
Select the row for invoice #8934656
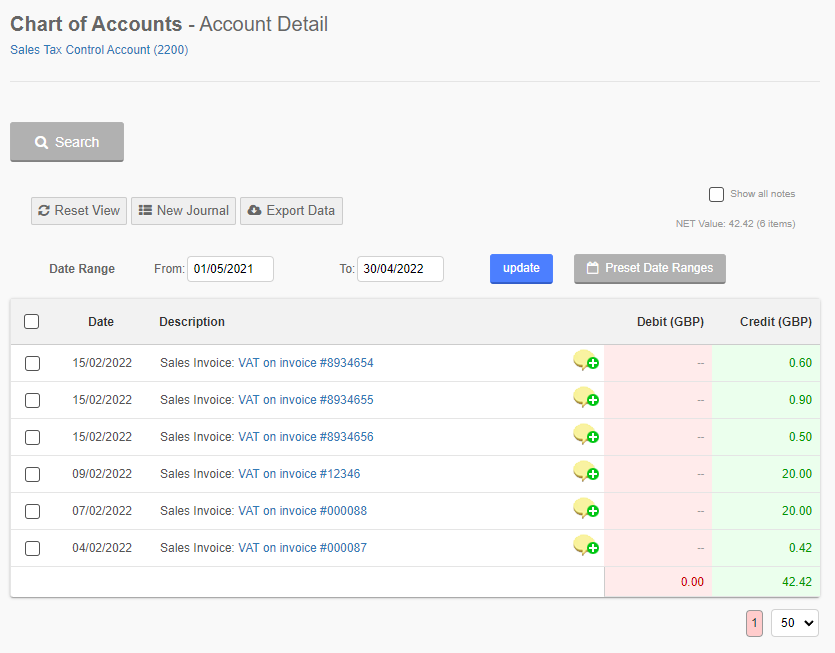tap(32, 437)
